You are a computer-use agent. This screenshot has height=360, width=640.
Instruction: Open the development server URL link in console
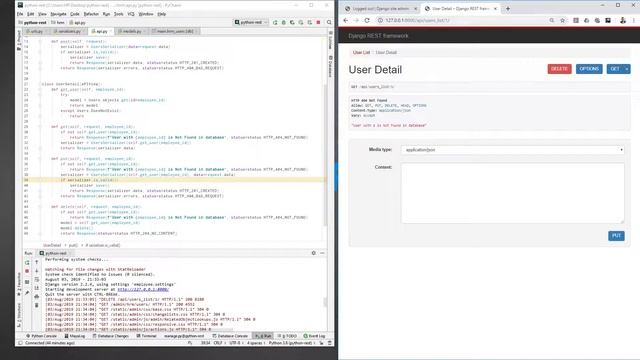coord(143,289)
